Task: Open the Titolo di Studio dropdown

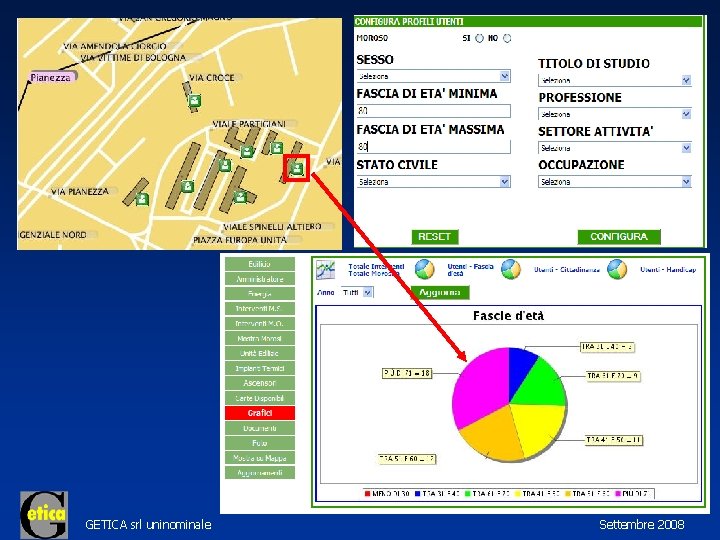Action: (x=615, y=80)
